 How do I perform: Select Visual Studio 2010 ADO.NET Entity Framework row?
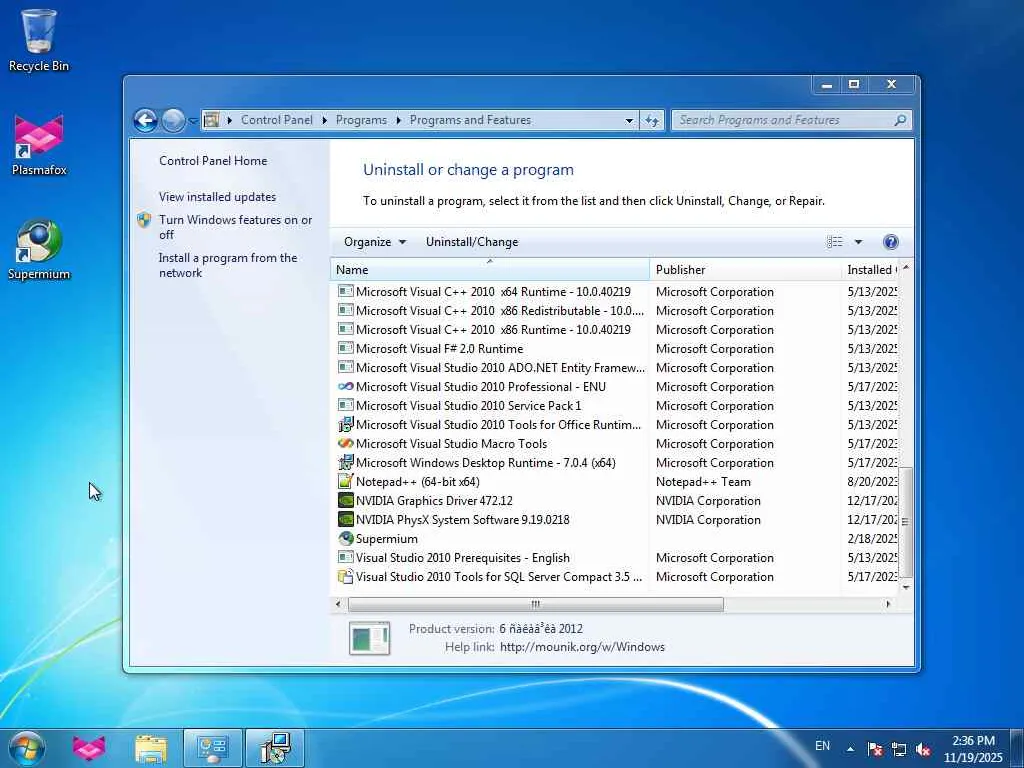click(614, 368)
